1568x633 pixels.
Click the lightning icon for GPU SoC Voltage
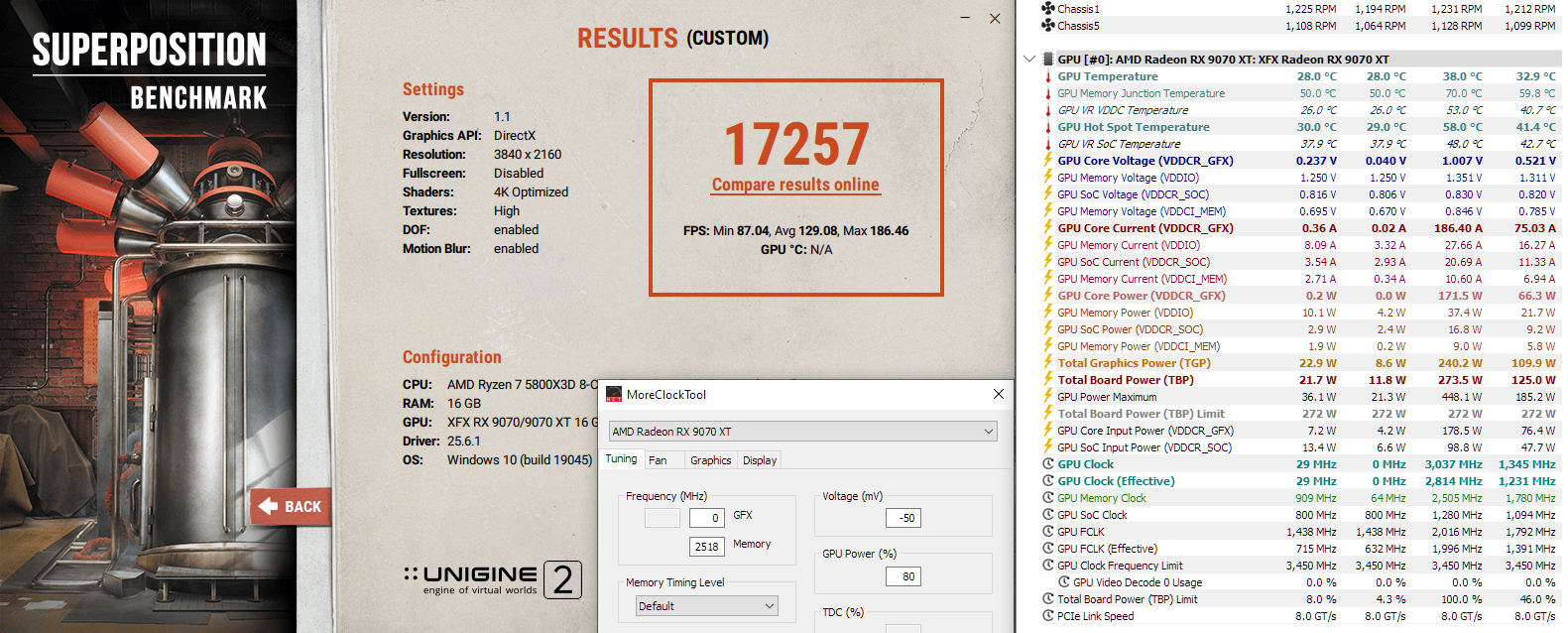pos(1048,194)
